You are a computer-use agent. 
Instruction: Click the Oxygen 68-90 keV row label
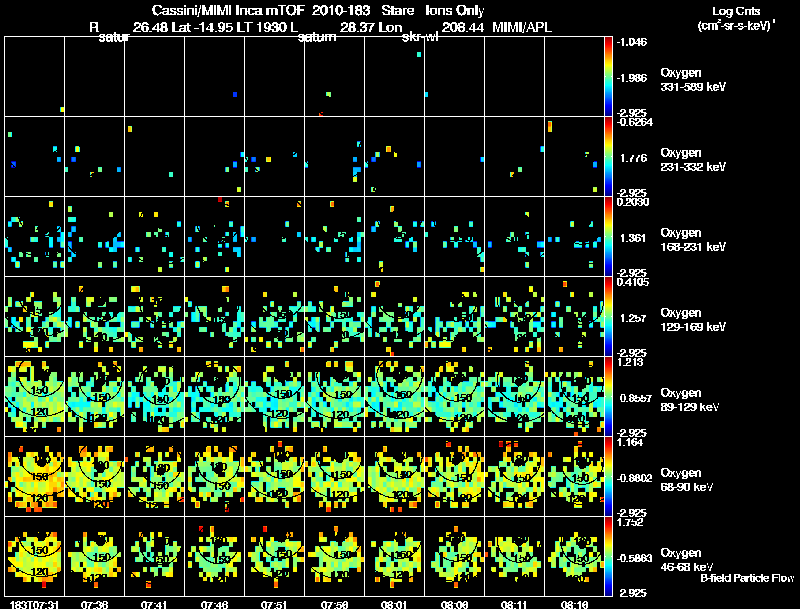click(687, 480)
